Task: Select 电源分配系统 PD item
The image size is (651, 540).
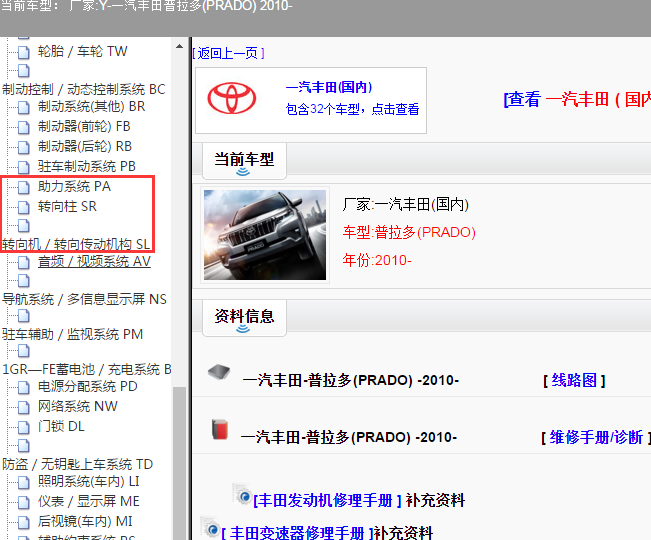Action: (x=87, y=386)
